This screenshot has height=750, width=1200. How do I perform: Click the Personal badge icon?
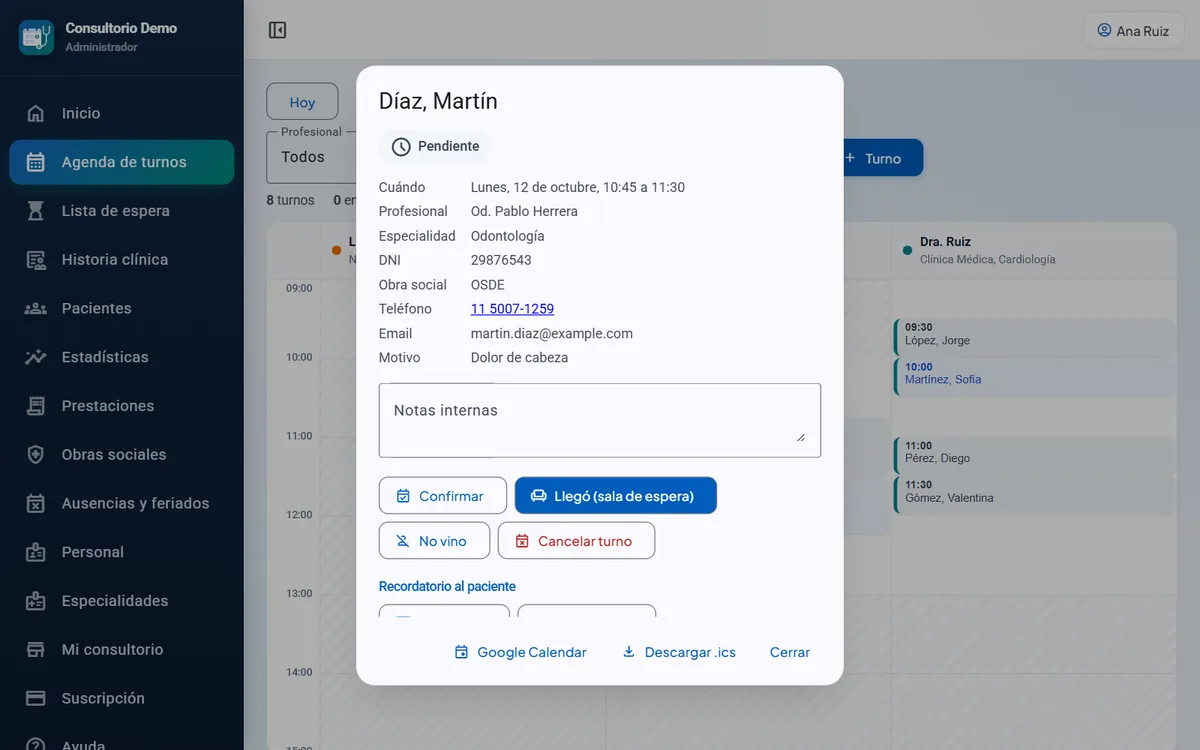(x=36, y=552)
